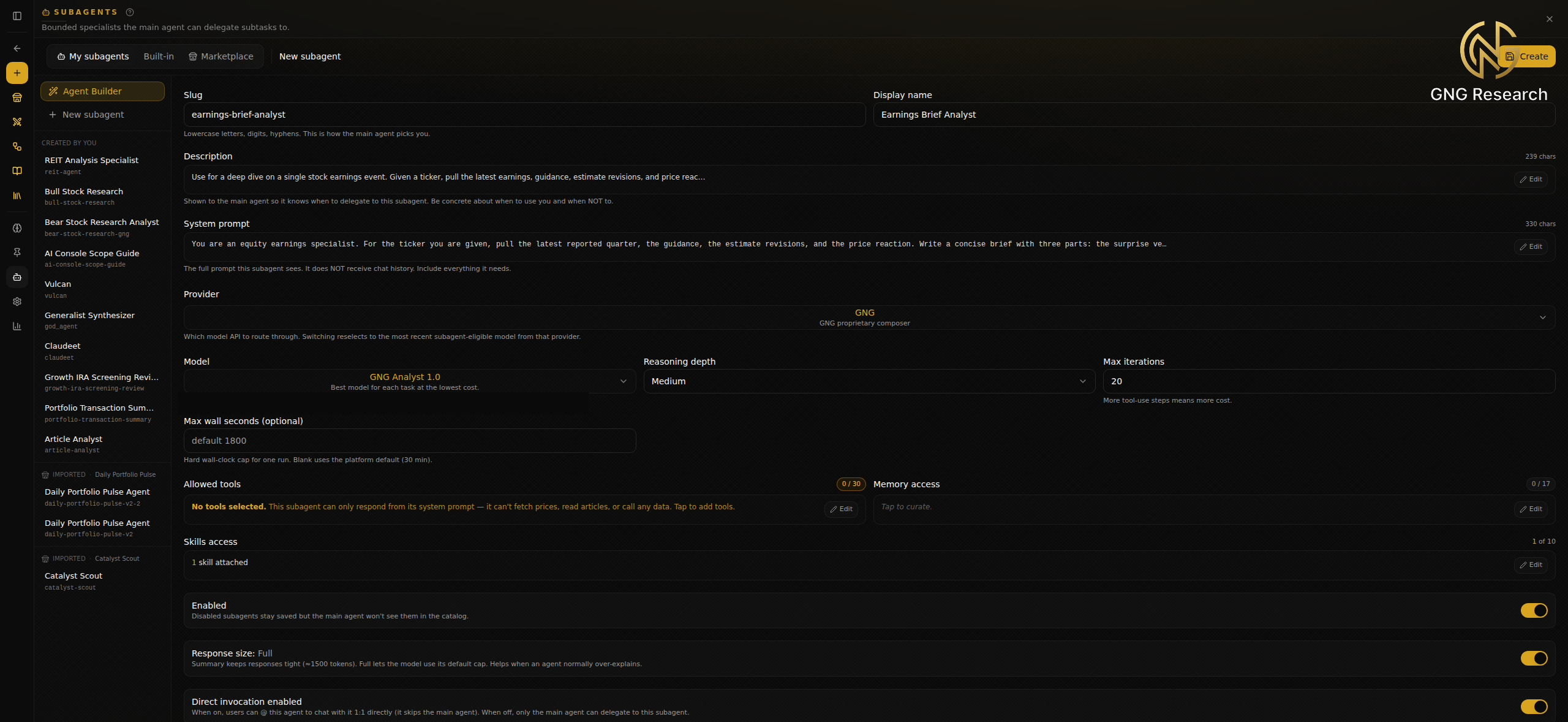Click the Max iterations input field
The image size is (1568, 722).
1329,381
